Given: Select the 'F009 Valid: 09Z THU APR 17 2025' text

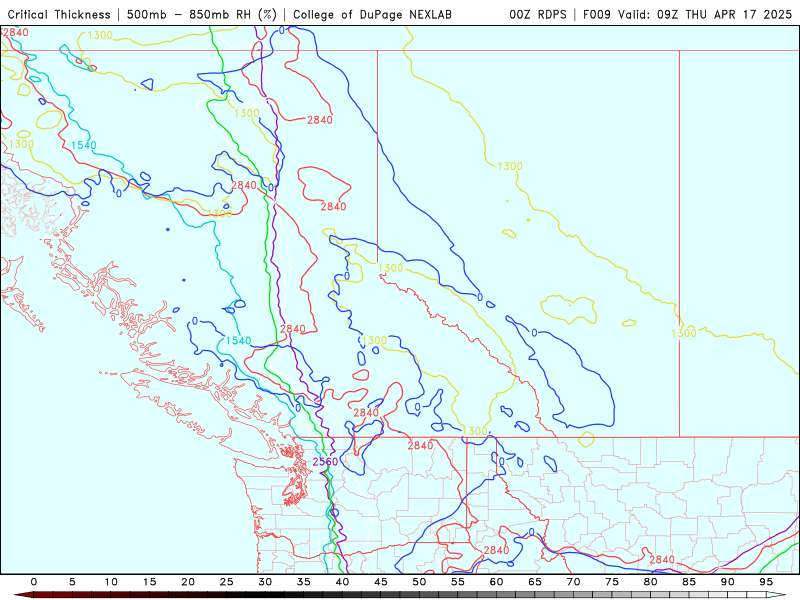Looking at the screenshot, I should coord(687,15).
